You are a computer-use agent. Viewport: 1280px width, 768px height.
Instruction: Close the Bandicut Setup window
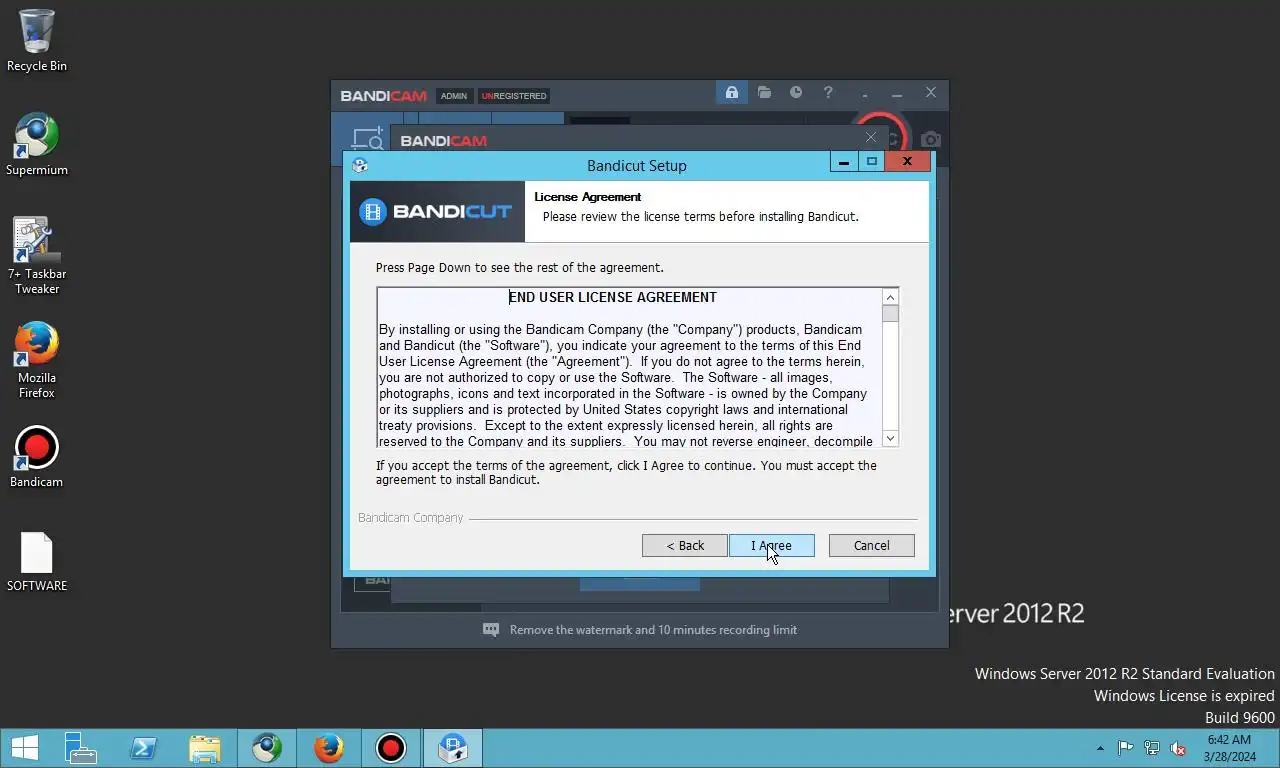[x=907, y=162]
